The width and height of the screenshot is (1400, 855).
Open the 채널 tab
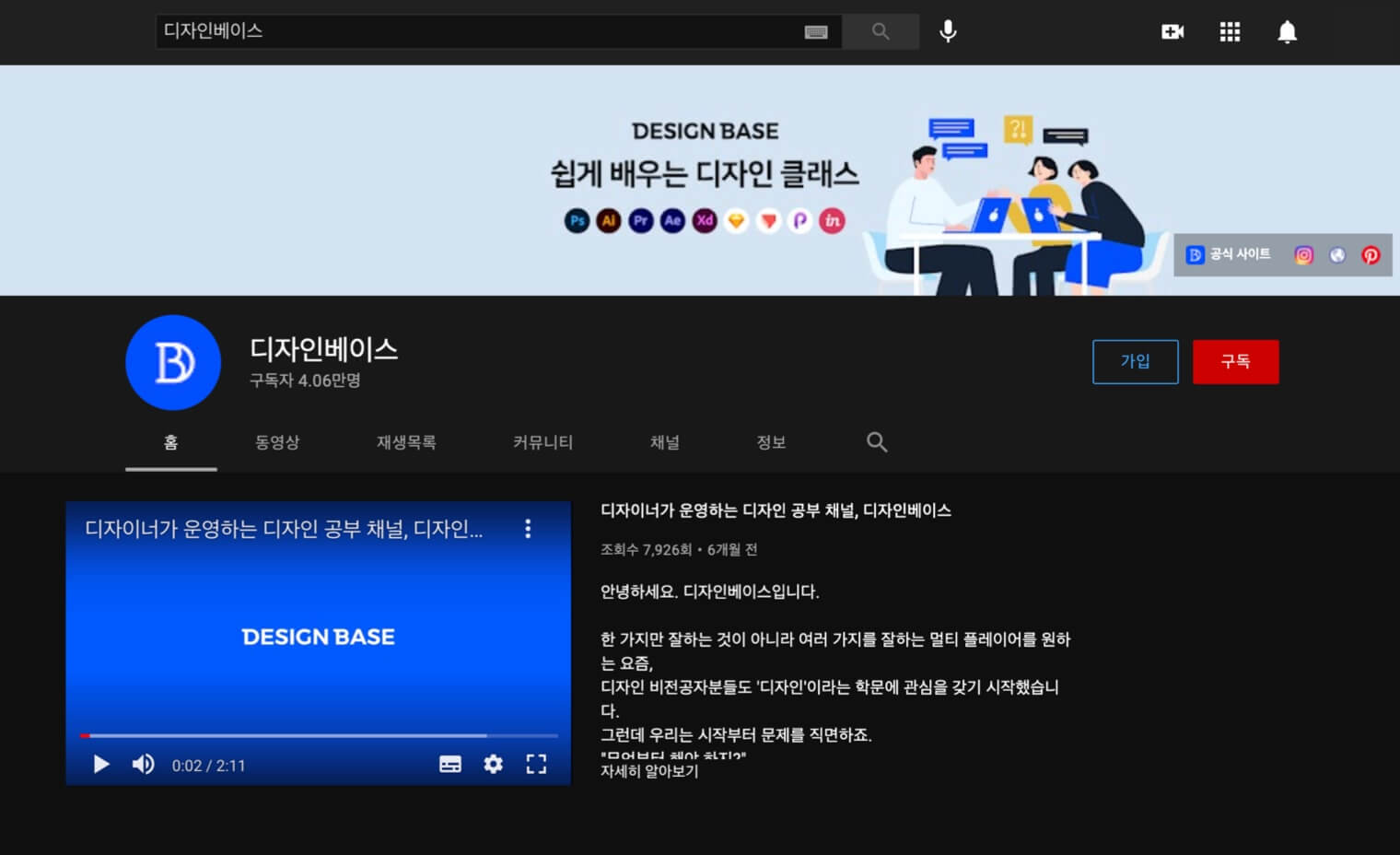point(665,443)
